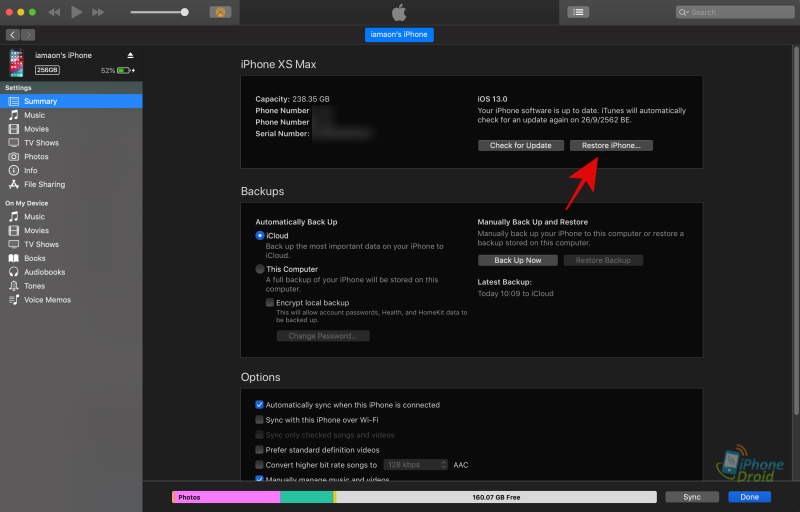Click the volume slider in the toolbar

pyautogui.click(x=160, y=12)
